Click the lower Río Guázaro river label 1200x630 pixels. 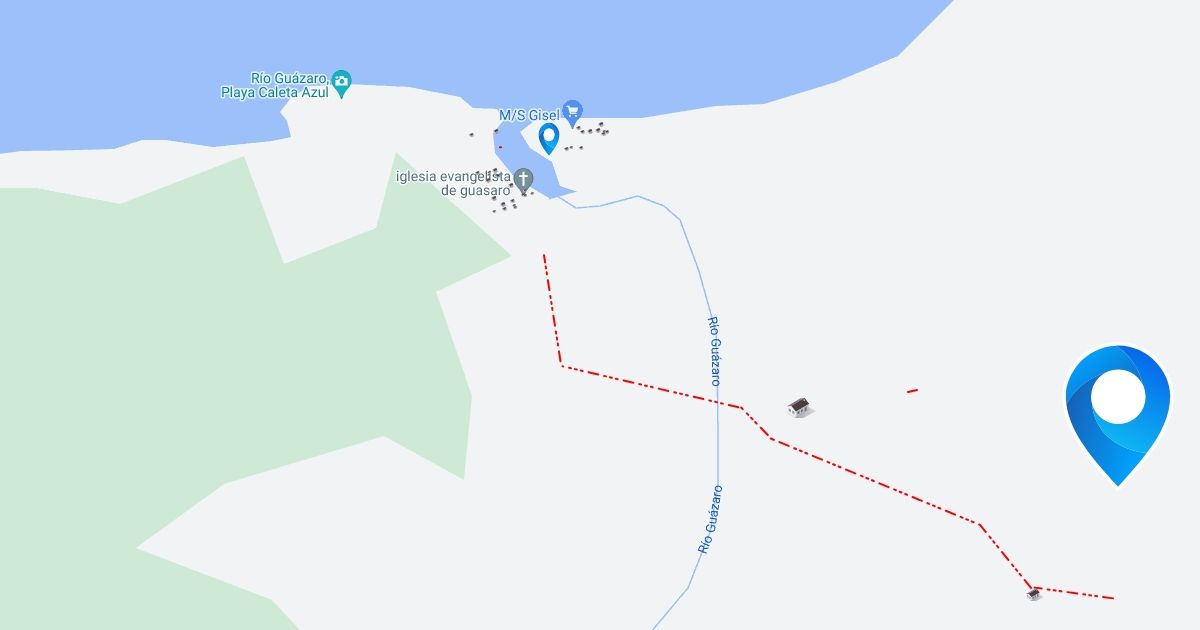pos(709,520)
